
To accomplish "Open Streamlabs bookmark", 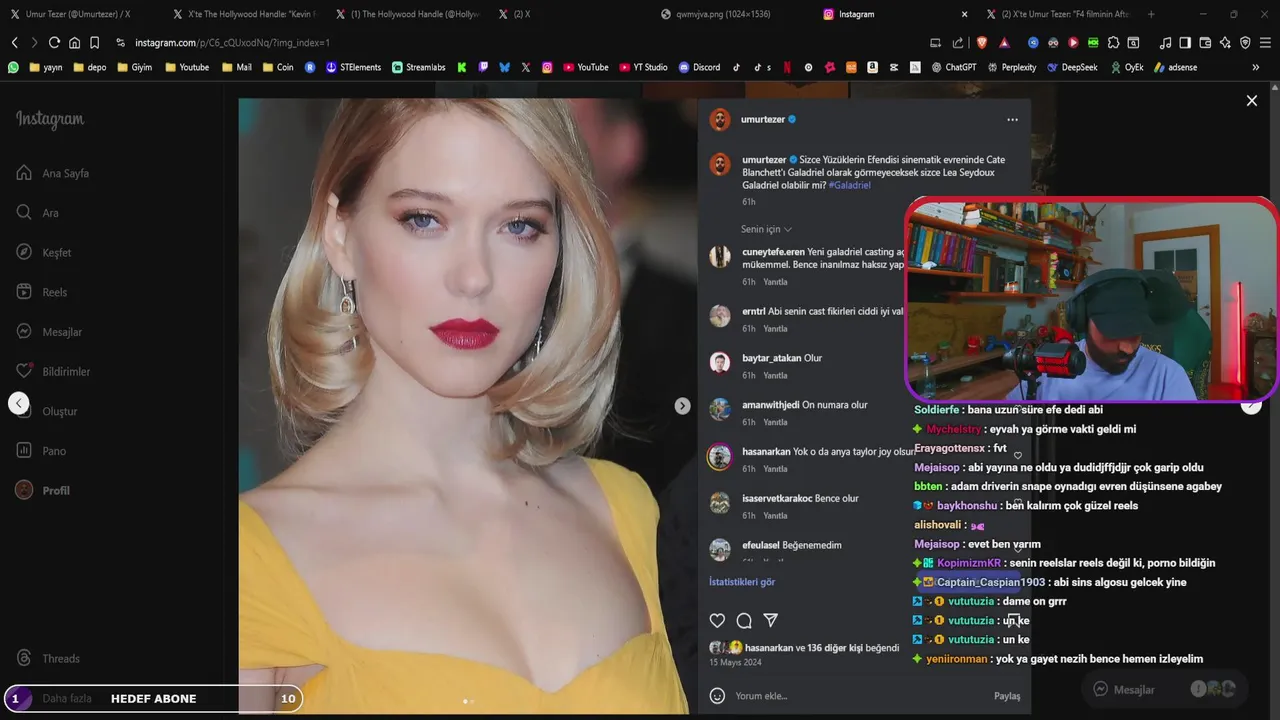I will (418, 67).
